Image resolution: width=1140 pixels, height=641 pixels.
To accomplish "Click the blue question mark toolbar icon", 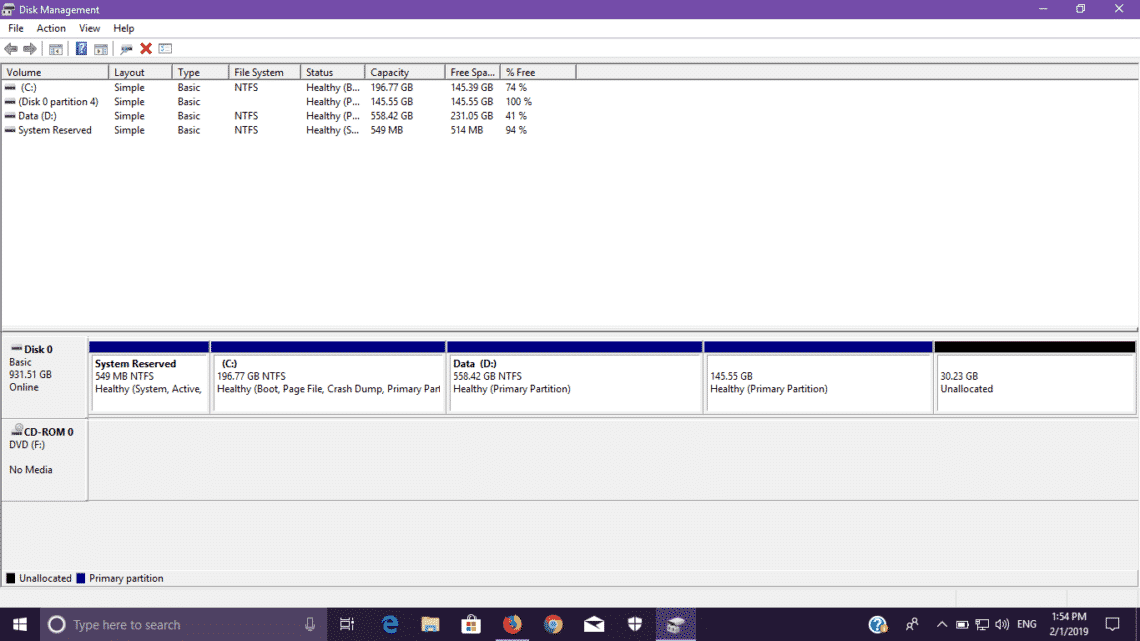I will tap(81, 49).
